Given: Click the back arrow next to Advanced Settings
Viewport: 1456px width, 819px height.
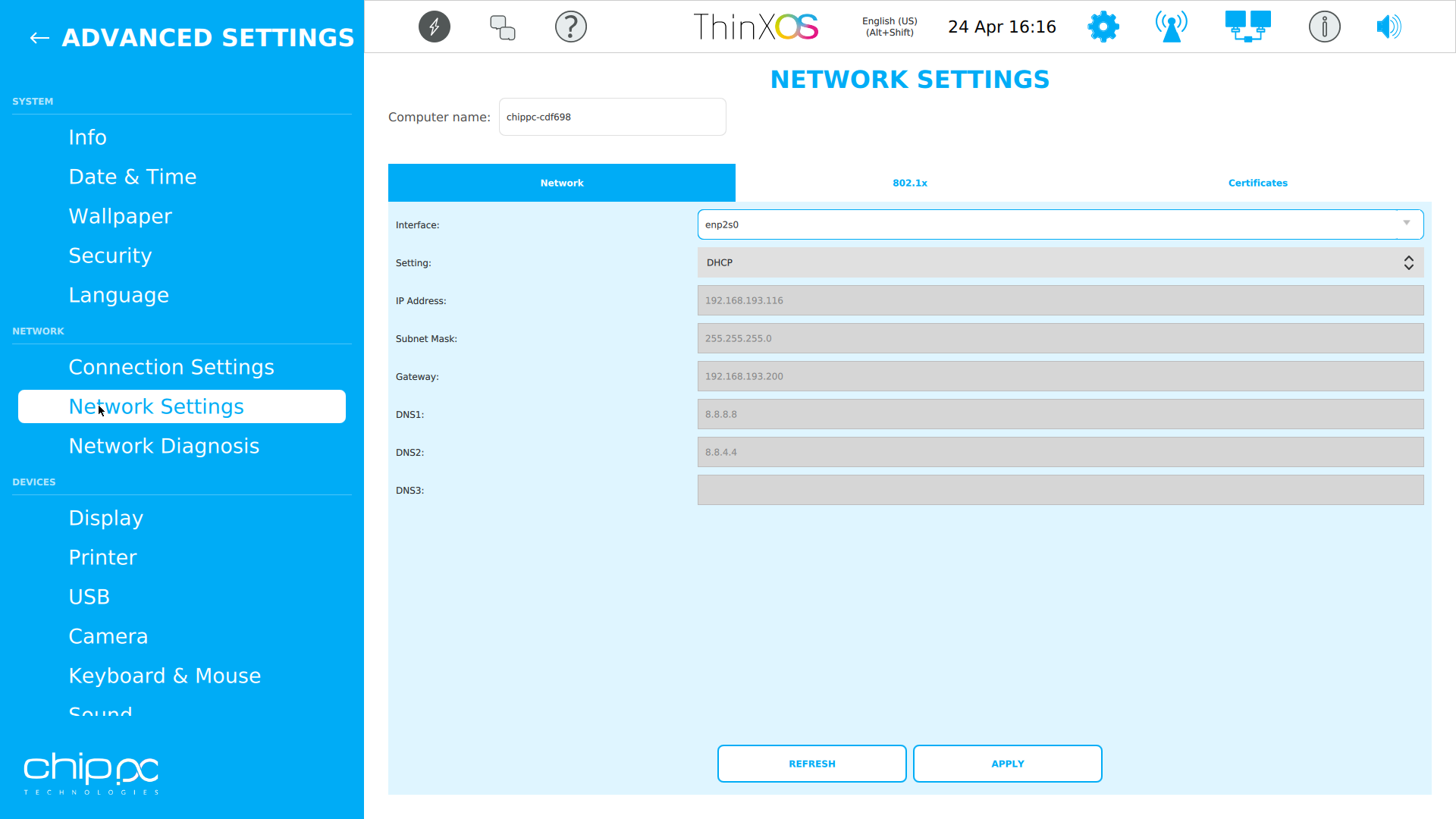Looking at the screenshot, I should pyautogui.click(x=39, y=38).
